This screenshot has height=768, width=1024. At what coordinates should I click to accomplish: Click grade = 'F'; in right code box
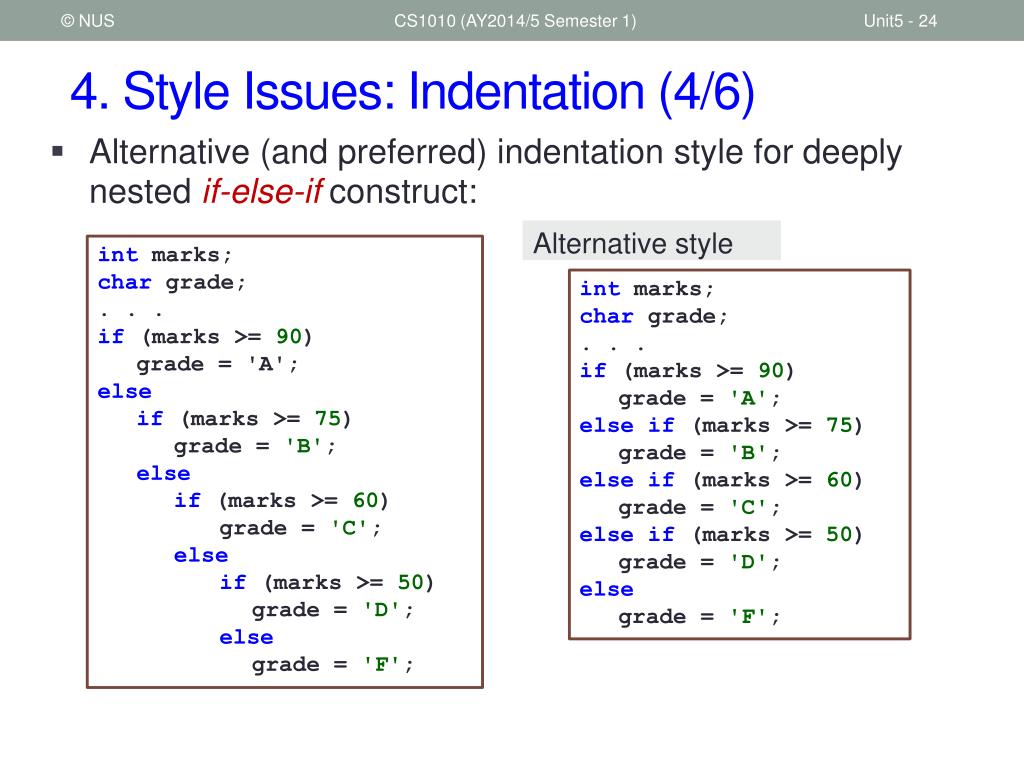click(699, 616)
